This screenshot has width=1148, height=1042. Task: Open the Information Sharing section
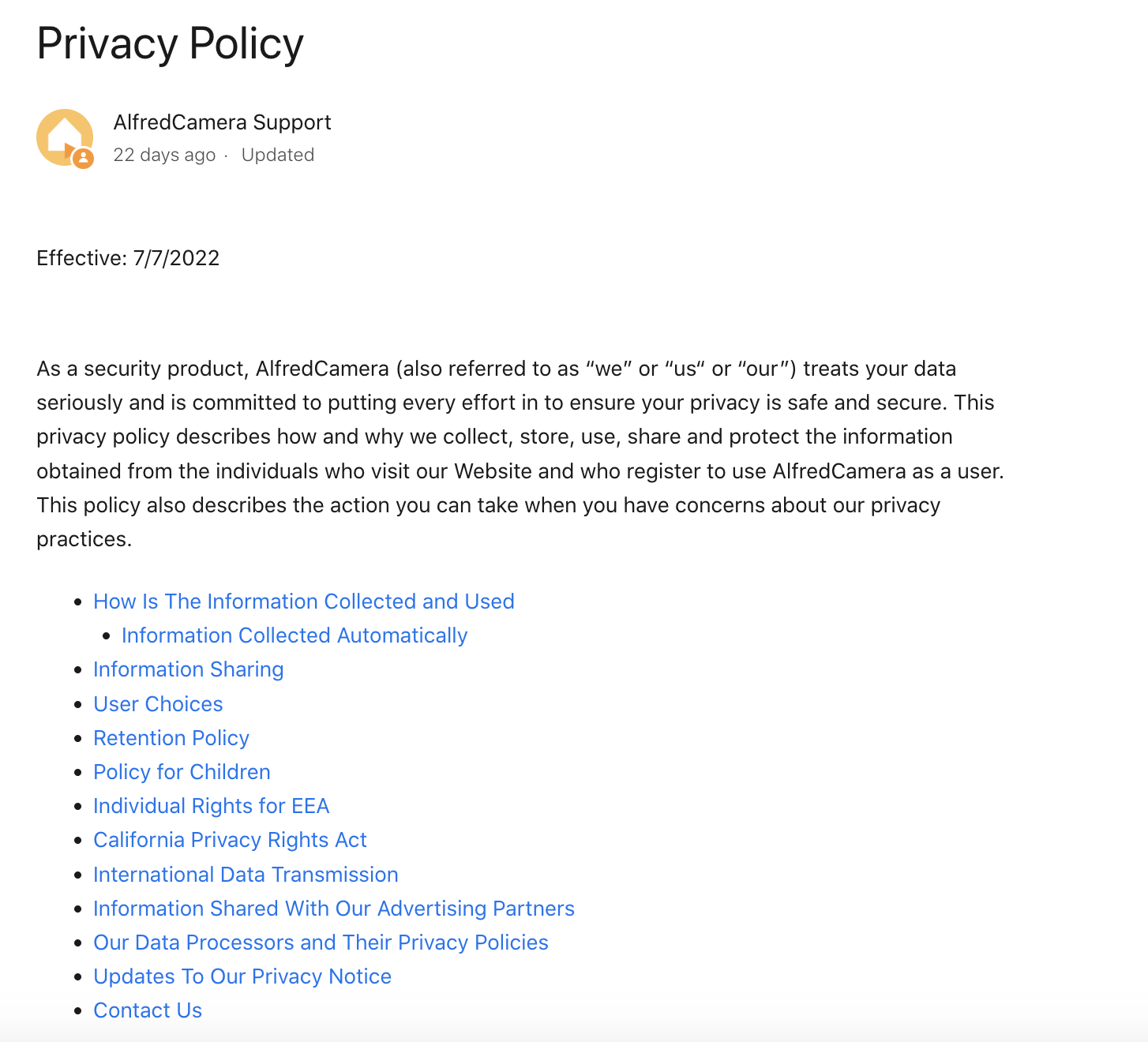[x=188, y=669]
